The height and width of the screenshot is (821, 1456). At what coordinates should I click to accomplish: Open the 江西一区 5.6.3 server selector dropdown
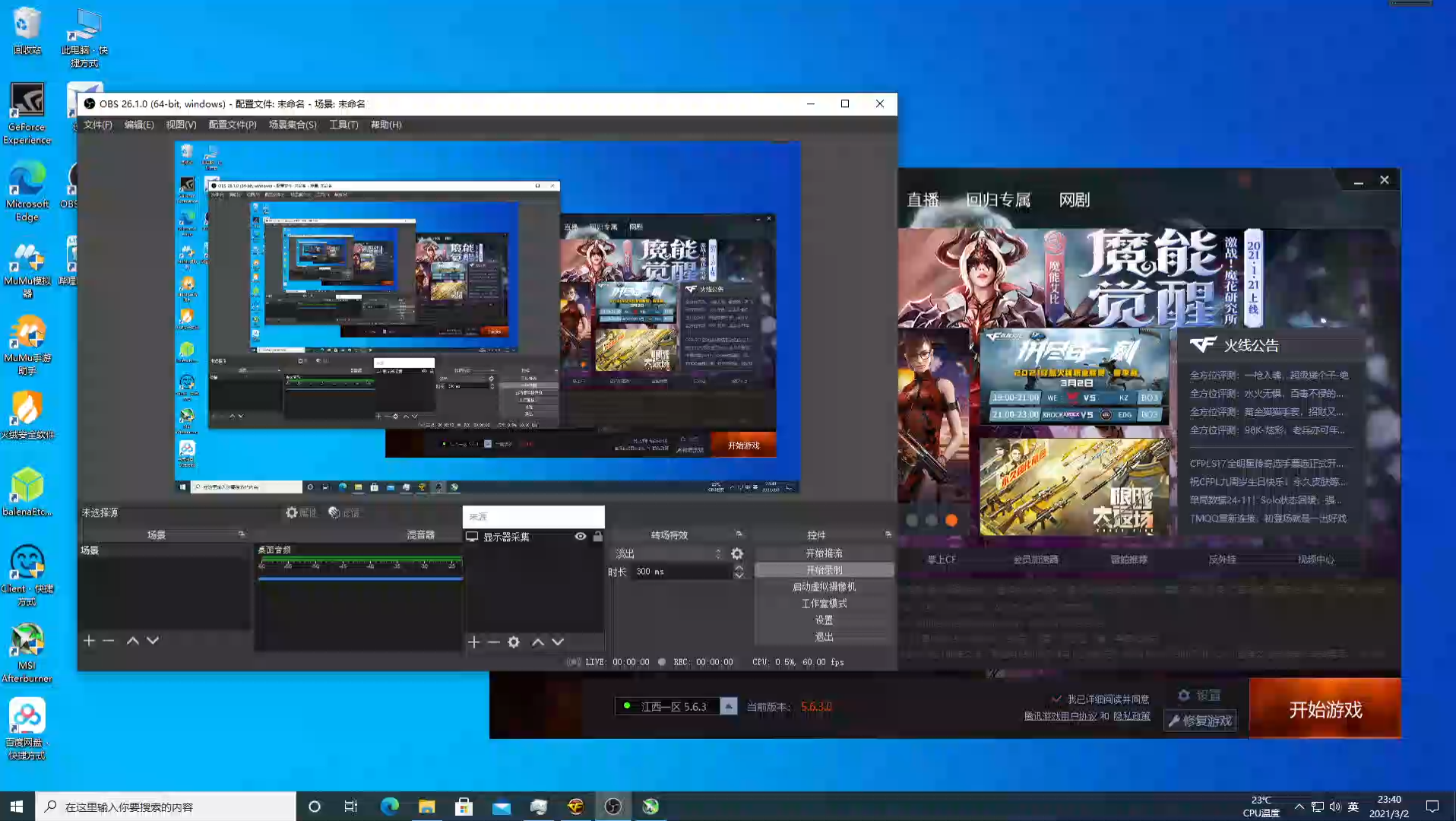728,707
